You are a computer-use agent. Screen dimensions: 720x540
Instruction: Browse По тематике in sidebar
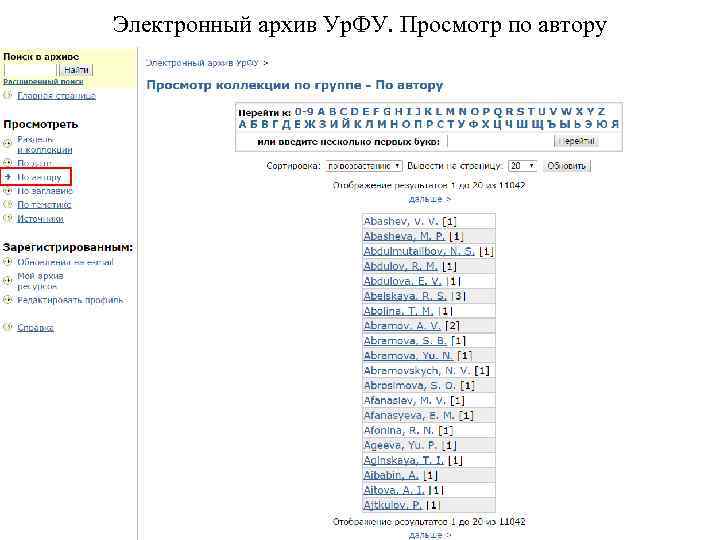click(44, 205)
